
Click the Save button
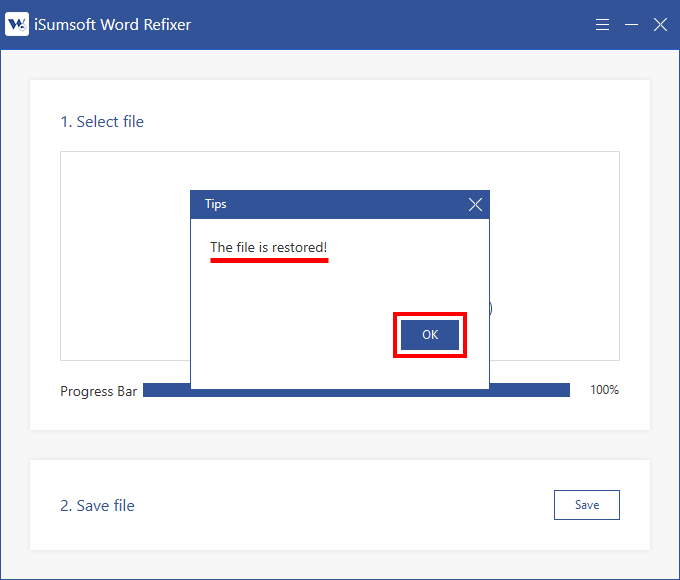pos(587,505)
